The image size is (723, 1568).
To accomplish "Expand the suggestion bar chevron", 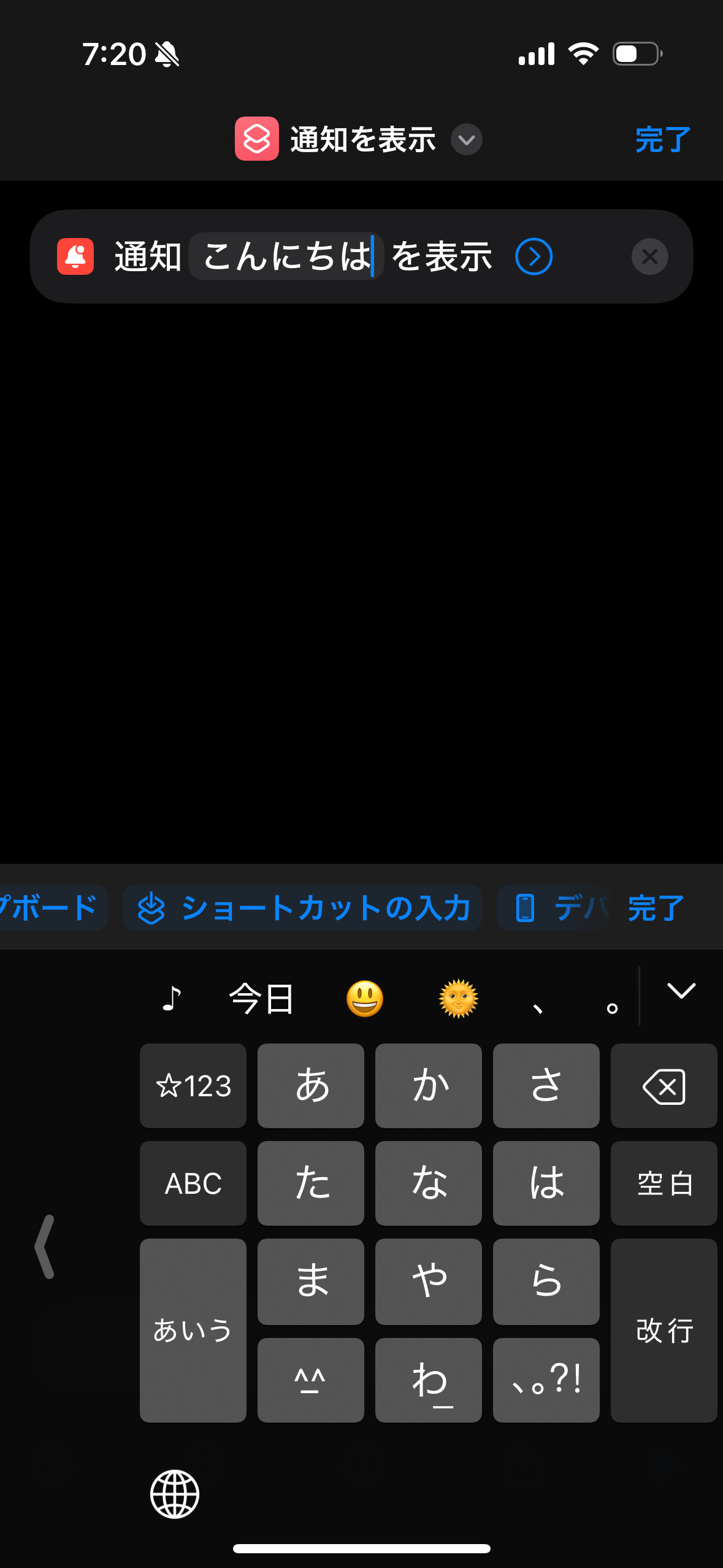I will click(x=681, y=991).
